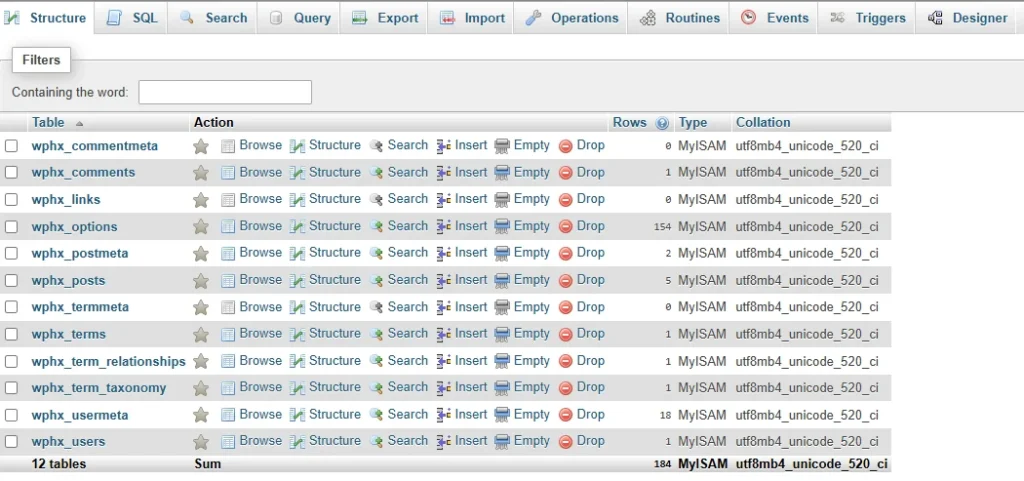The image size is (1024, 481).
Task: Open the wphx_term_taxonomy table name link
Action: tap(99, 388)
